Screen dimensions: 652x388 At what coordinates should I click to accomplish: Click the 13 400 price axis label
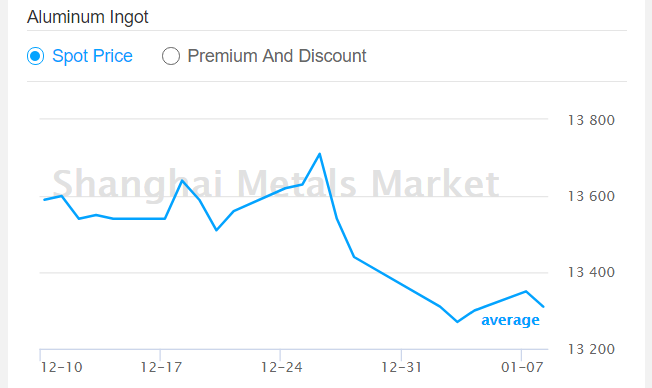[591, 272]
